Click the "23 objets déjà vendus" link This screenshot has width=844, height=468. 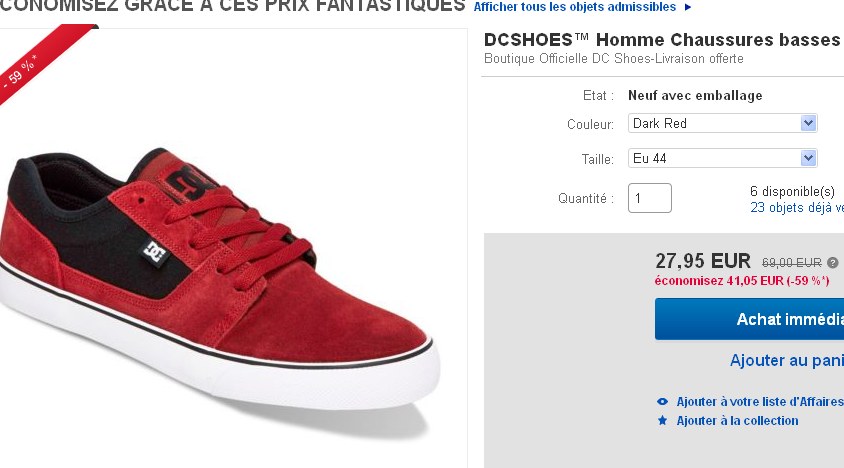pos(796,208)
